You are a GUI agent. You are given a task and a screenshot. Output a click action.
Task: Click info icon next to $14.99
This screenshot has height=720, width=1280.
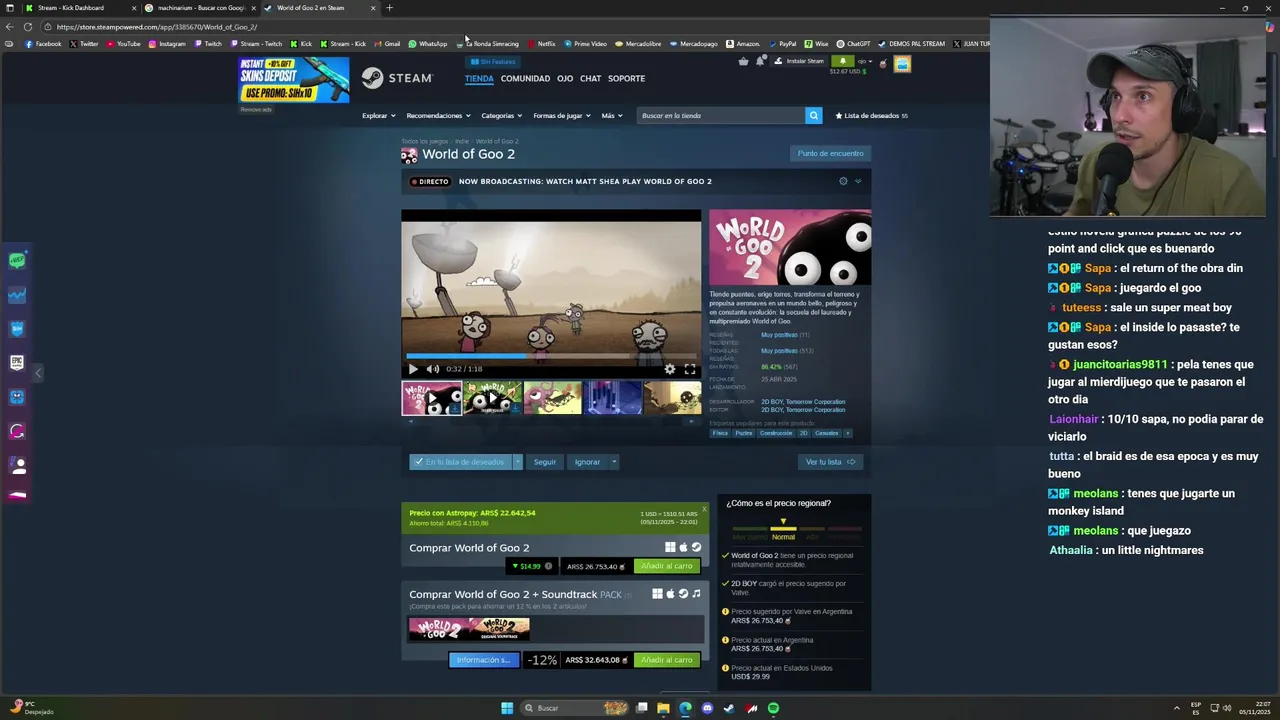click(x=548, y=566)
